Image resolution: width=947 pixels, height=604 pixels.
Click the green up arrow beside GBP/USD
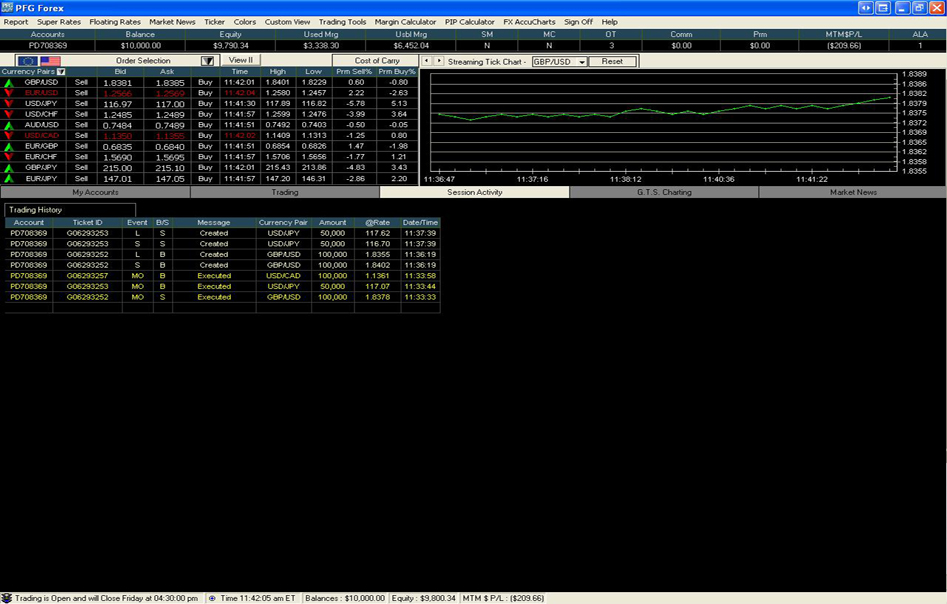8,83
